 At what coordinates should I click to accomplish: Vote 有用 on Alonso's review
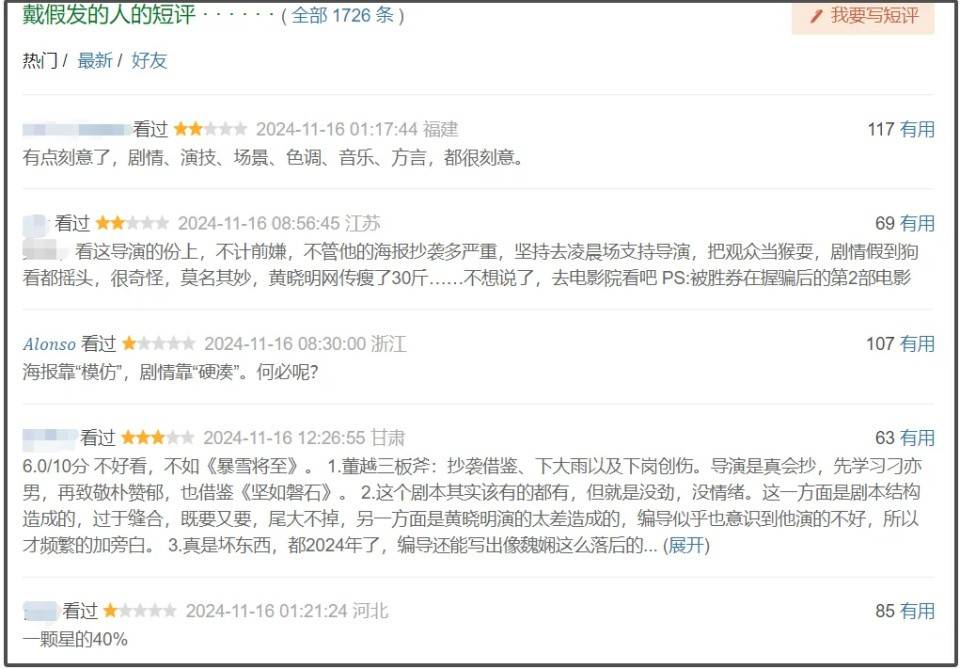pyautogui.click(x=917, y=343)
